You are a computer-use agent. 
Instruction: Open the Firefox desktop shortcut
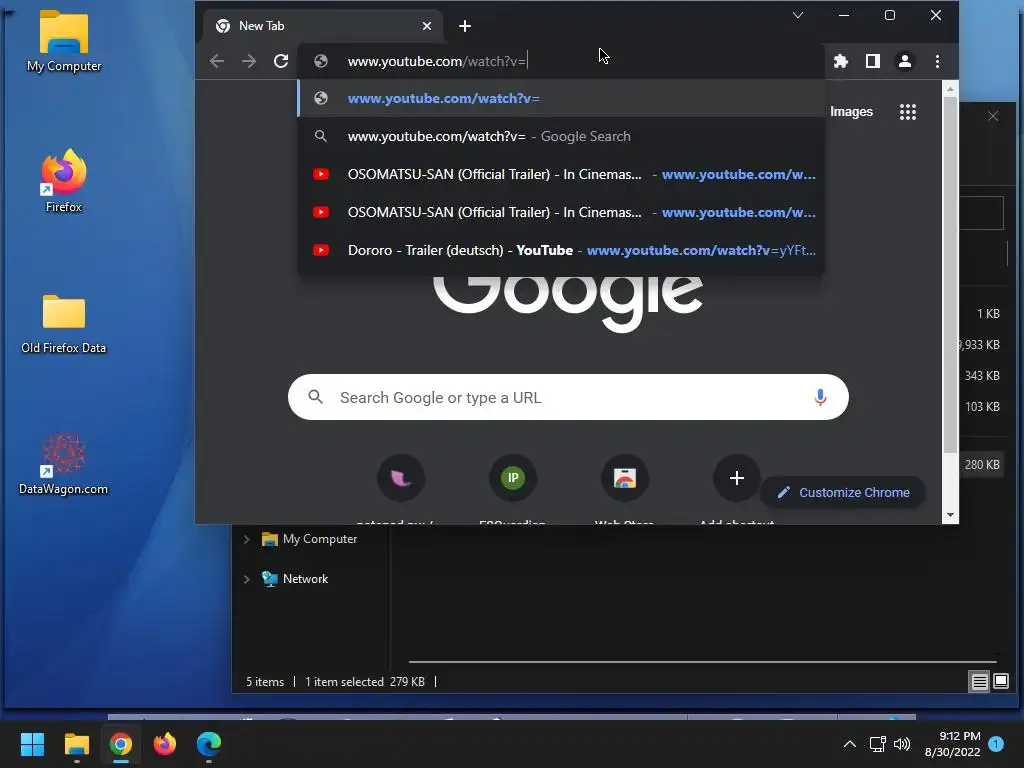click(64, 182)
